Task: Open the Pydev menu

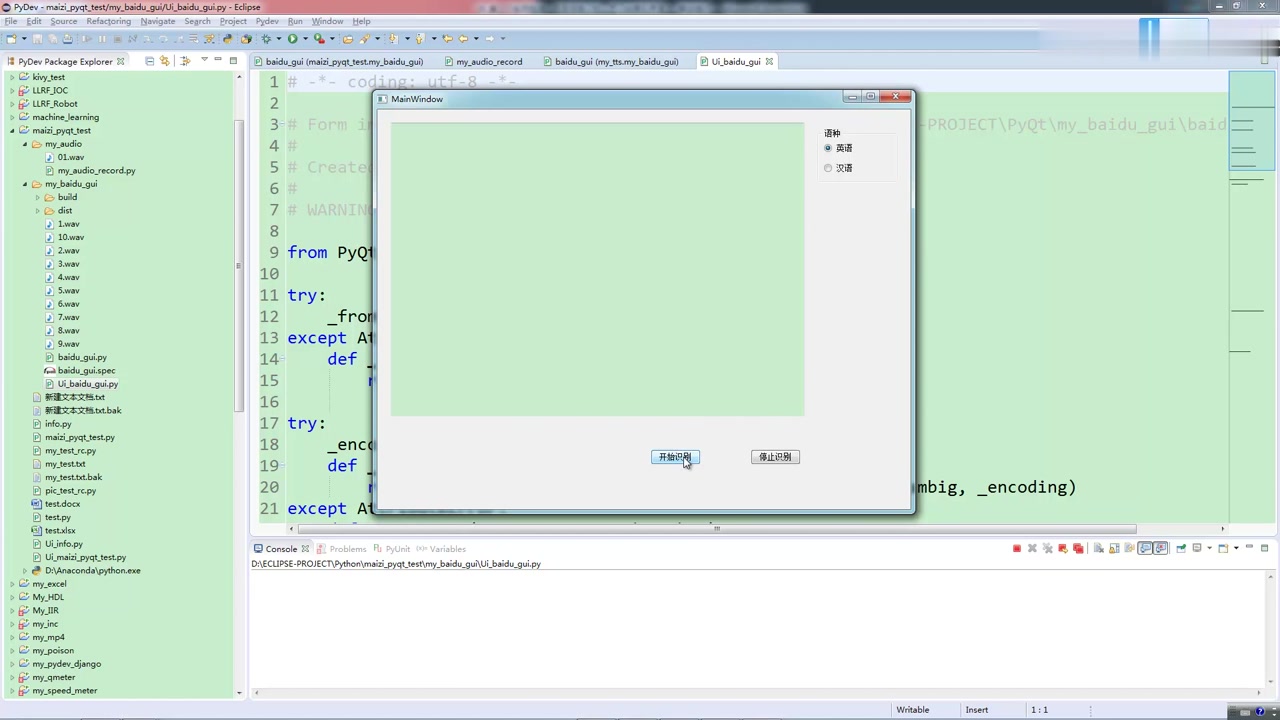Action: tap(267, 21)
